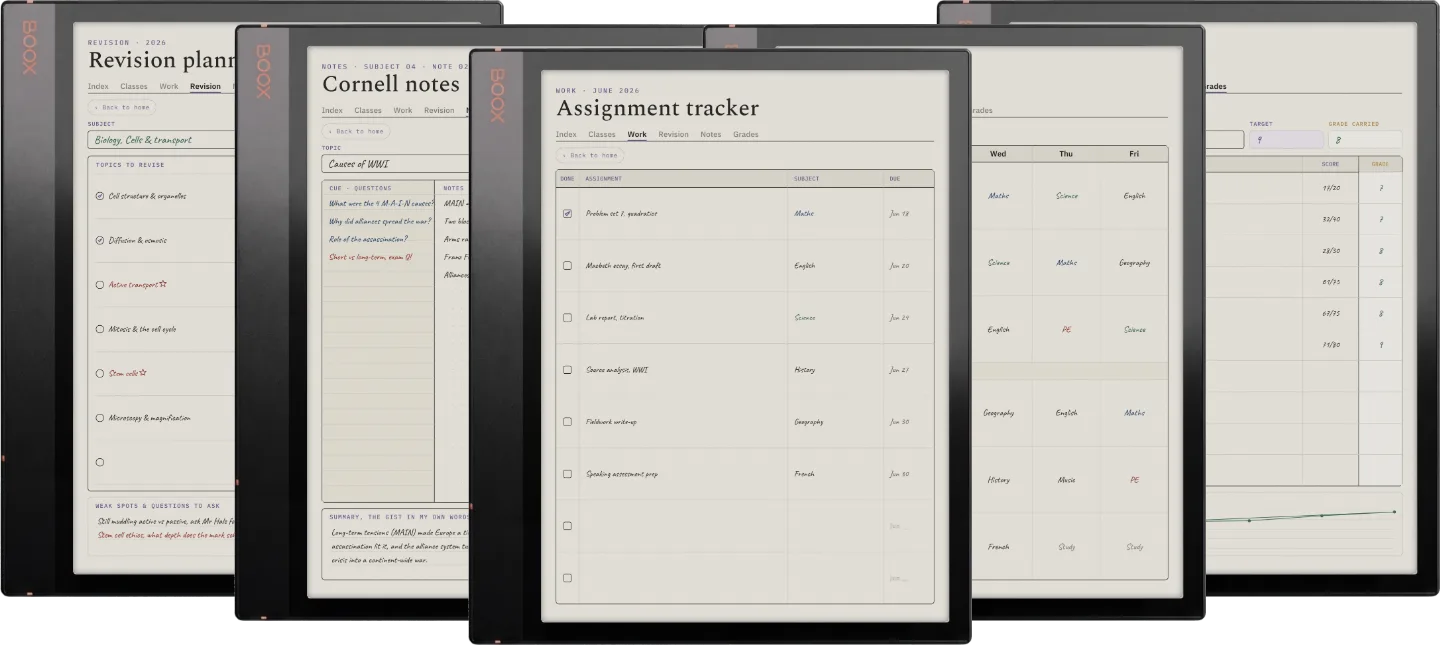The height and width of the screenshot is (646, 1440).
Task: Select 'Problem set 7, quadratics' assignment text
Action: (x=620, y=213)
